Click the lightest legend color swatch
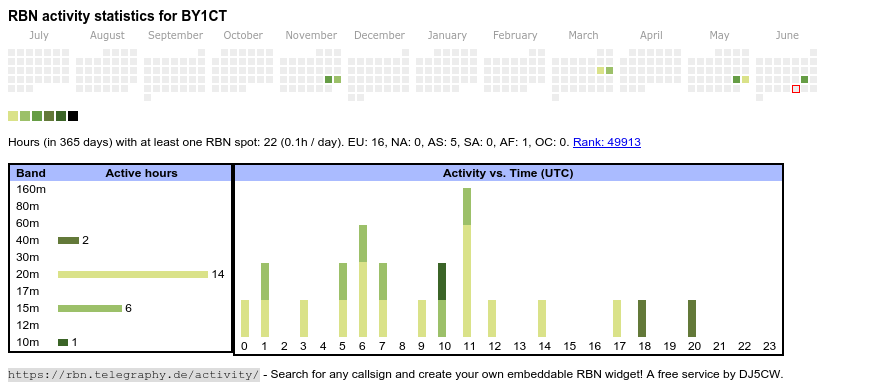This screenshot has height=390, width=870. point(13,116)
